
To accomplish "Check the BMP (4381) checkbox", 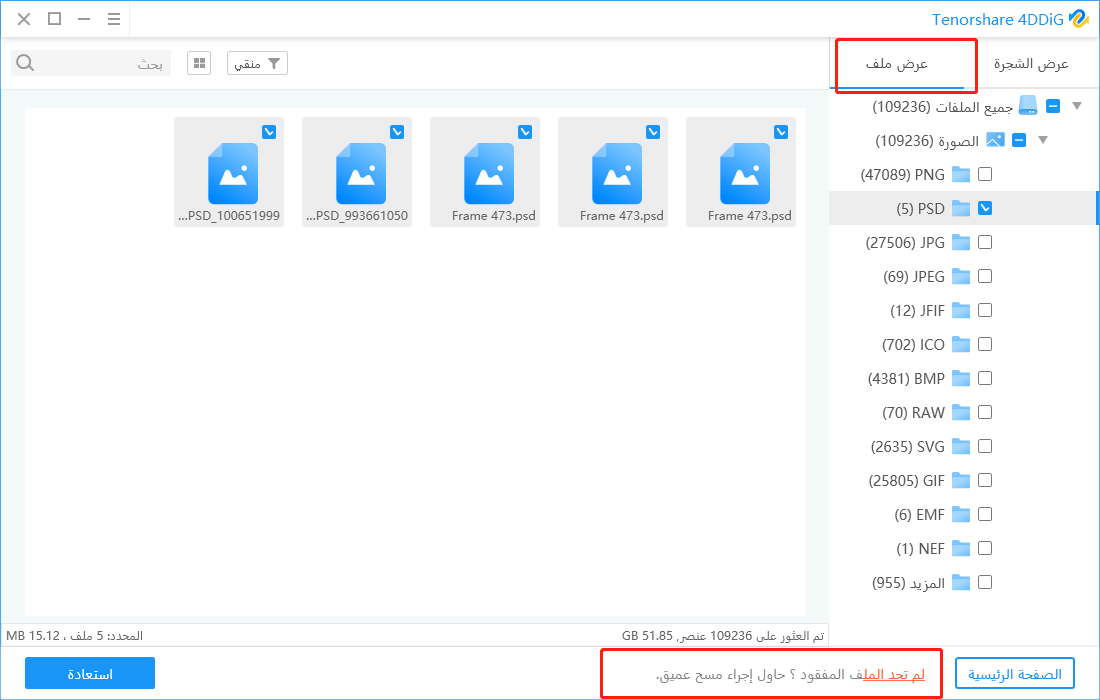I will coord(985,378).
